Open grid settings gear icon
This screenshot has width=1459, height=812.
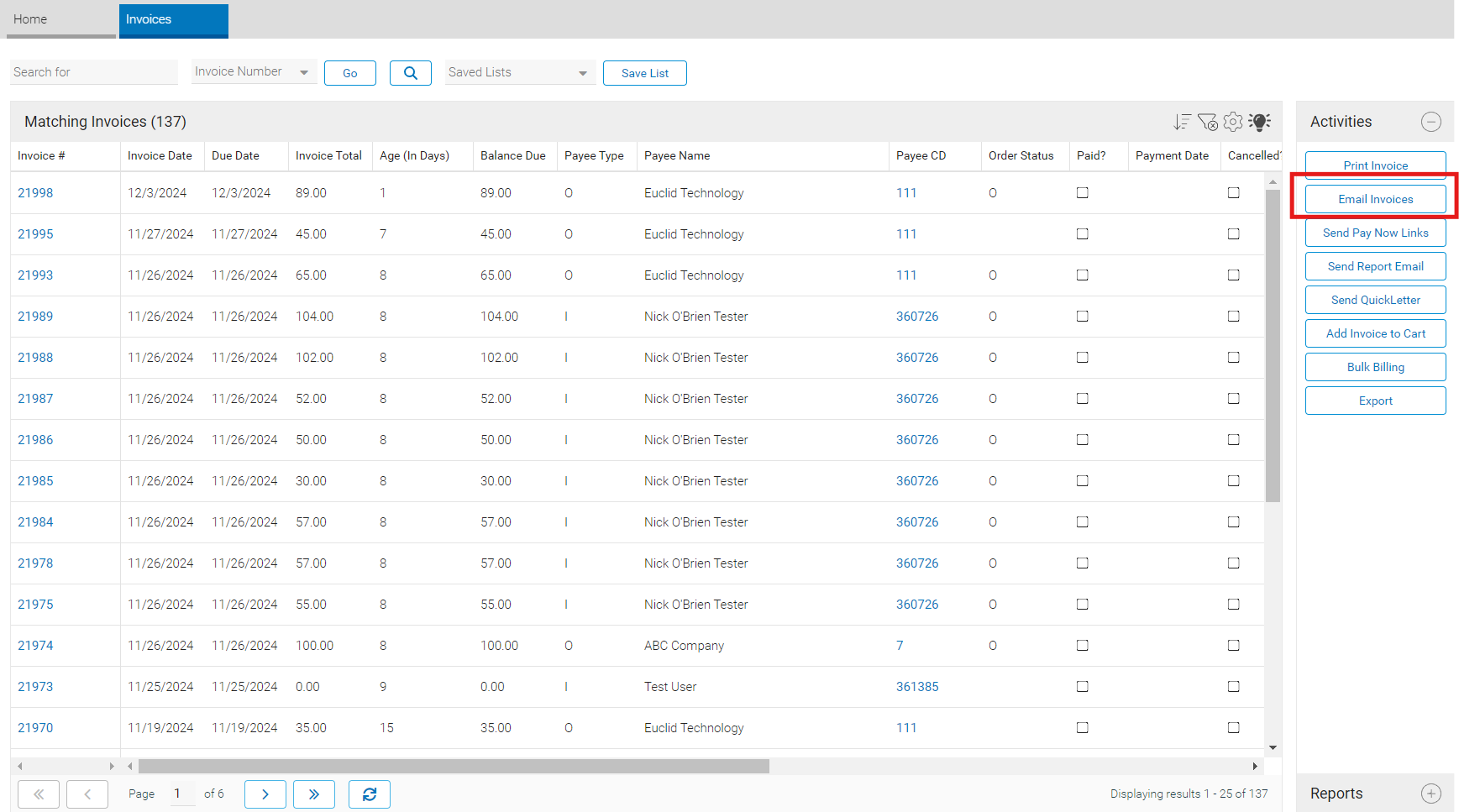click(x=1233, y=122)
